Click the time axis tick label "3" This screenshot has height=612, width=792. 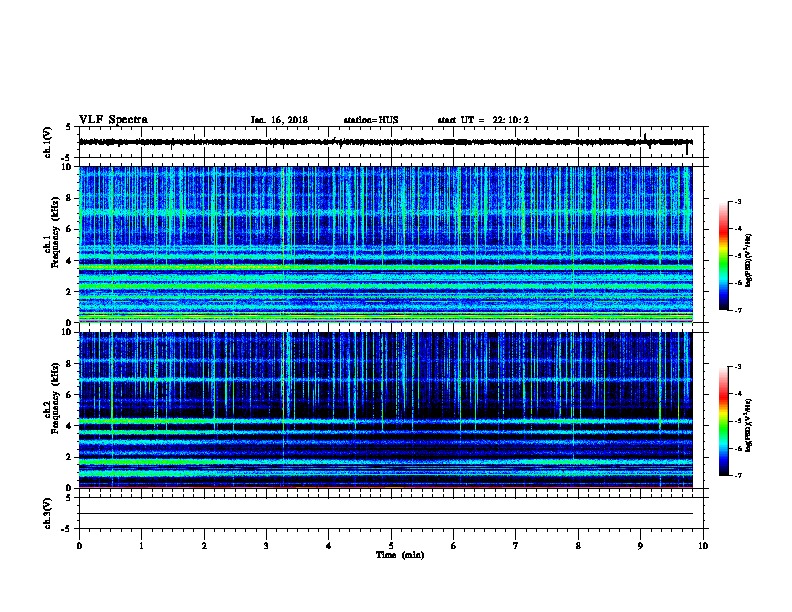click(x=266, y=546)
